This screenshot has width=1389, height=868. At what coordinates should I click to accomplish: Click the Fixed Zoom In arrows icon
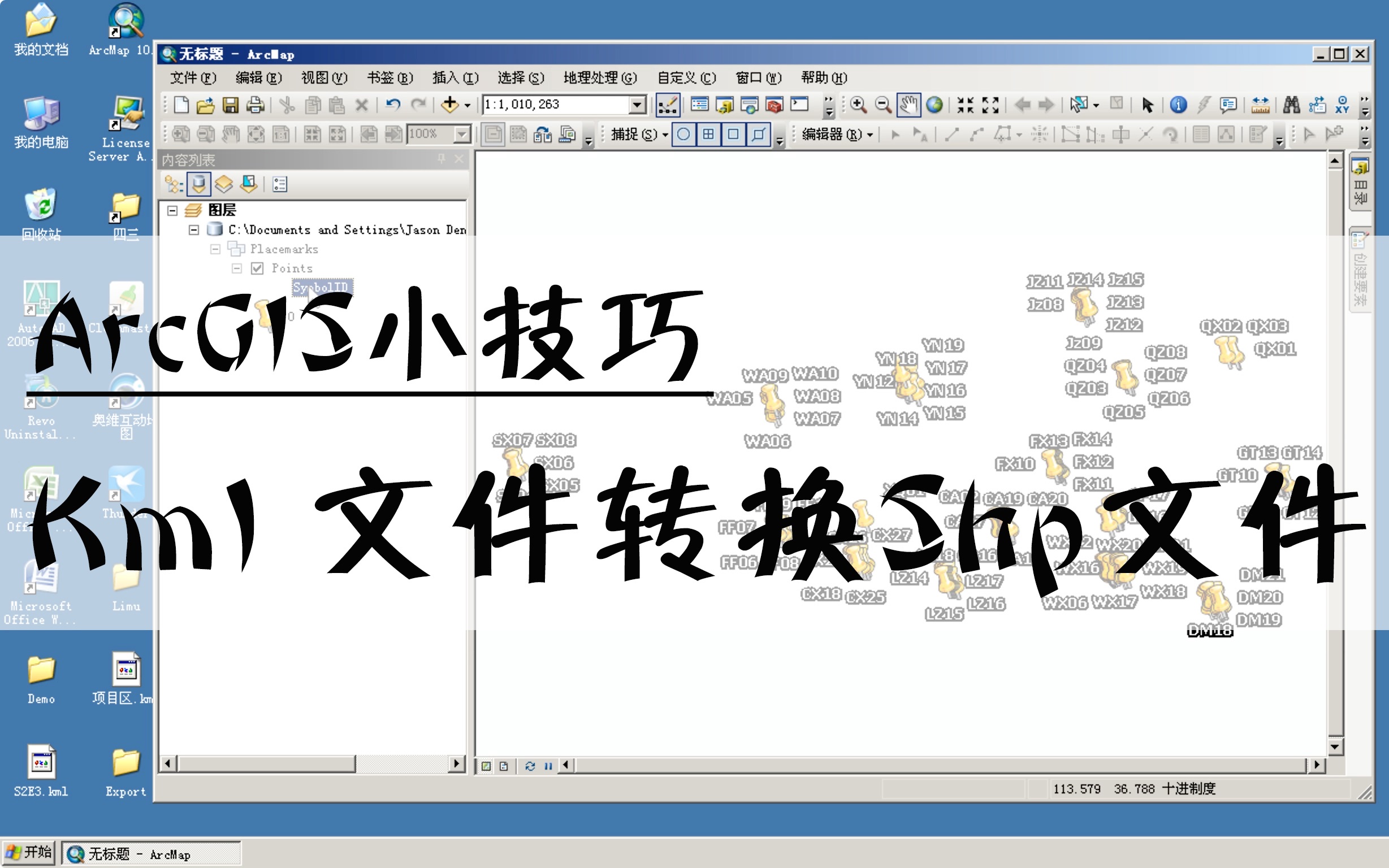coord(965,105)
